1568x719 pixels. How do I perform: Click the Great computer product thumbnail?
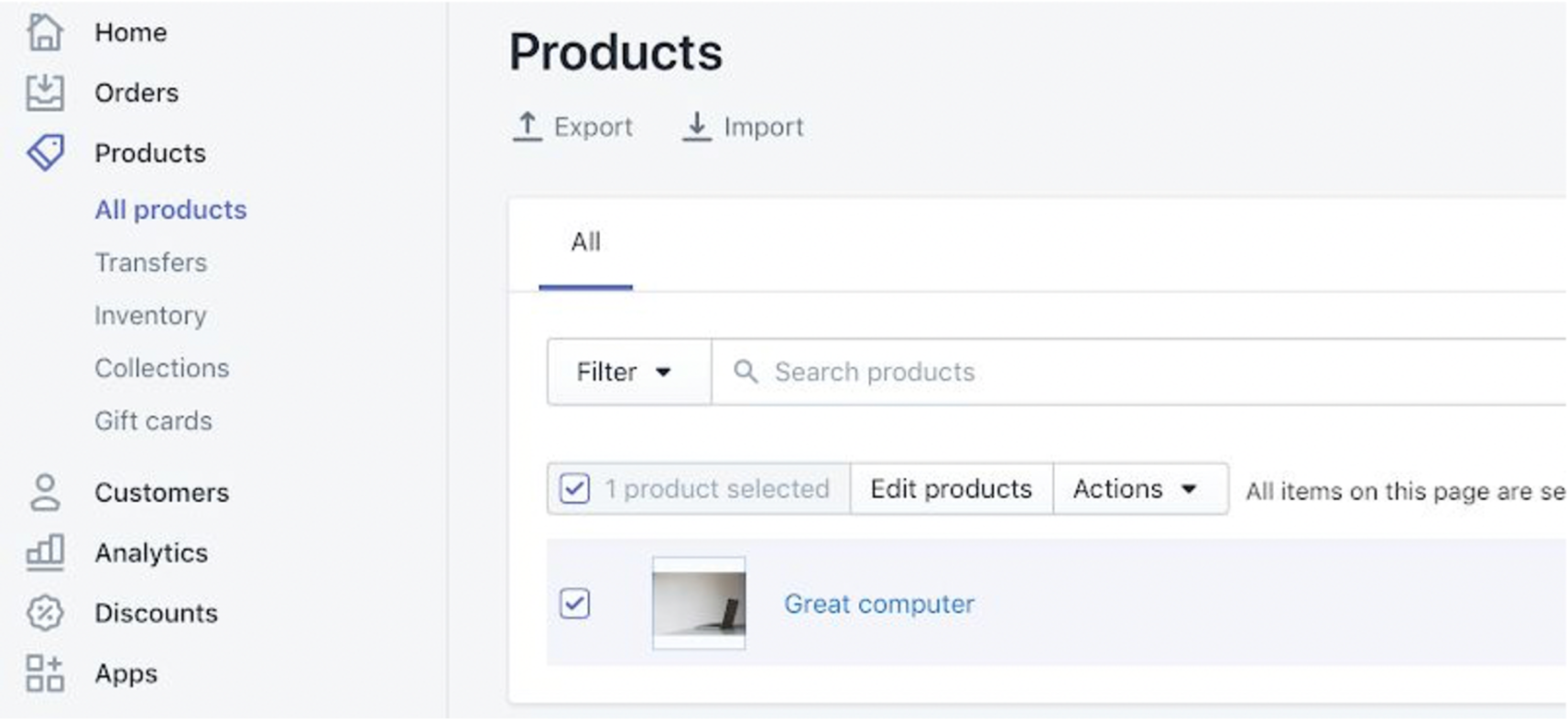click(699, 604)
